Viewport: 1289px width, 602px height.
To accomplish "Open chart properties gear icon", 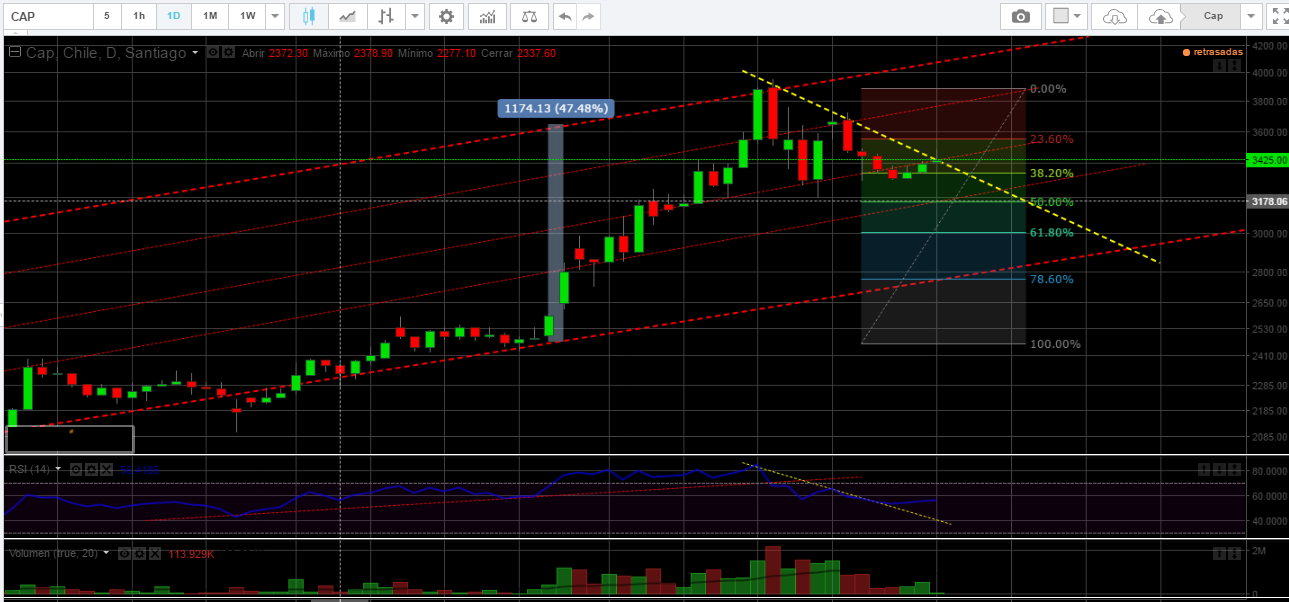I will pyautogui.click(x=447, y=16).
